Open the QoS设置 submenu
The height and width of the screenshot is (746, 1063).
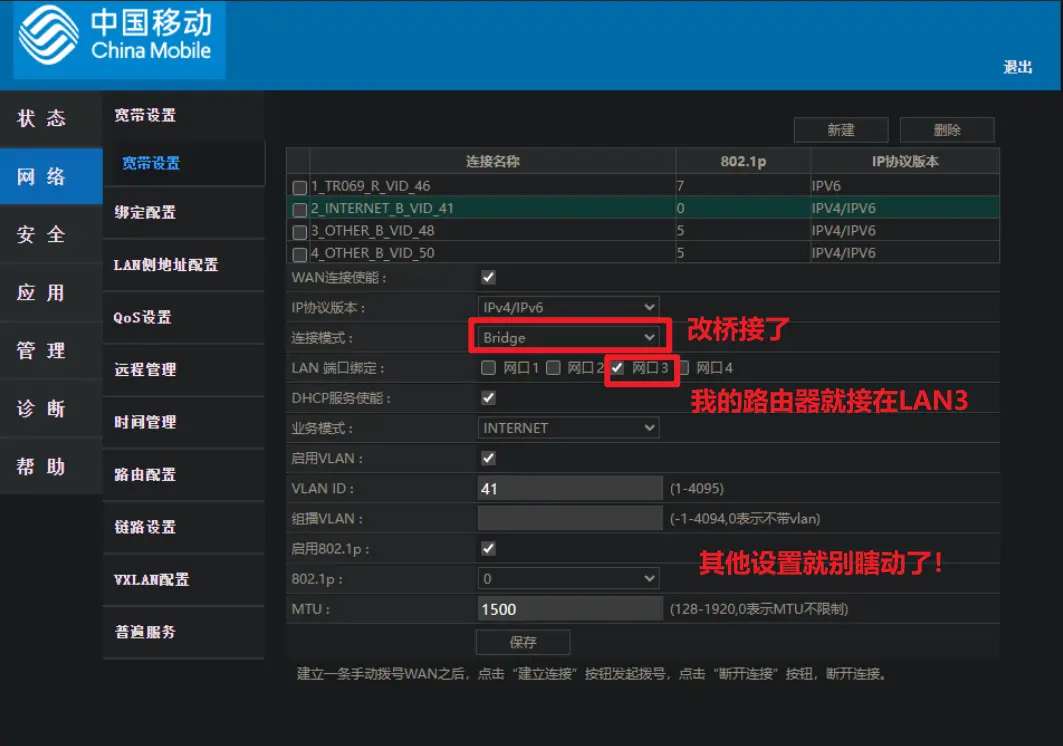[x=143, y=317]
